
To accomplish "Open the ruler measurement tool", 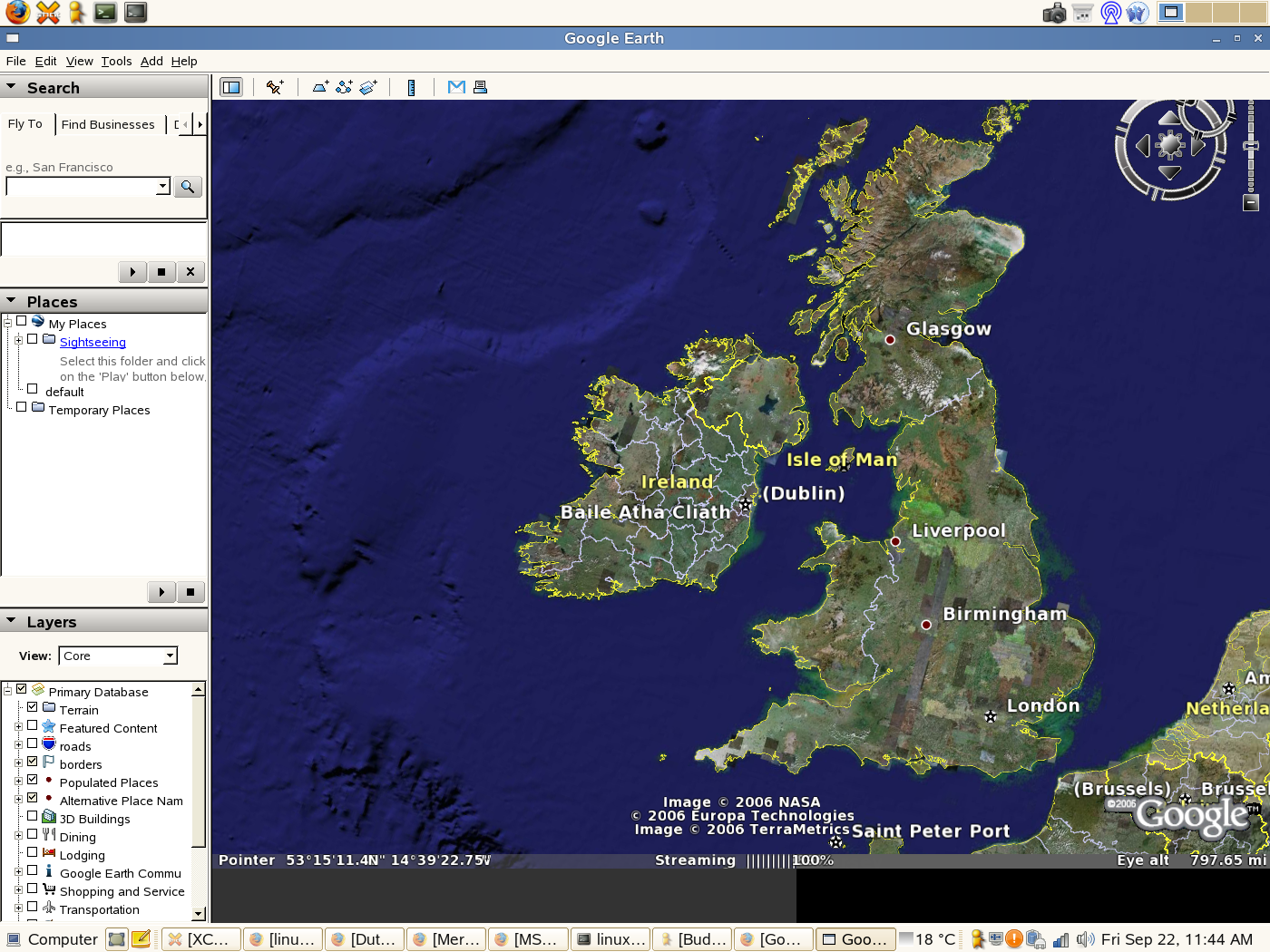I will (412, 87).
